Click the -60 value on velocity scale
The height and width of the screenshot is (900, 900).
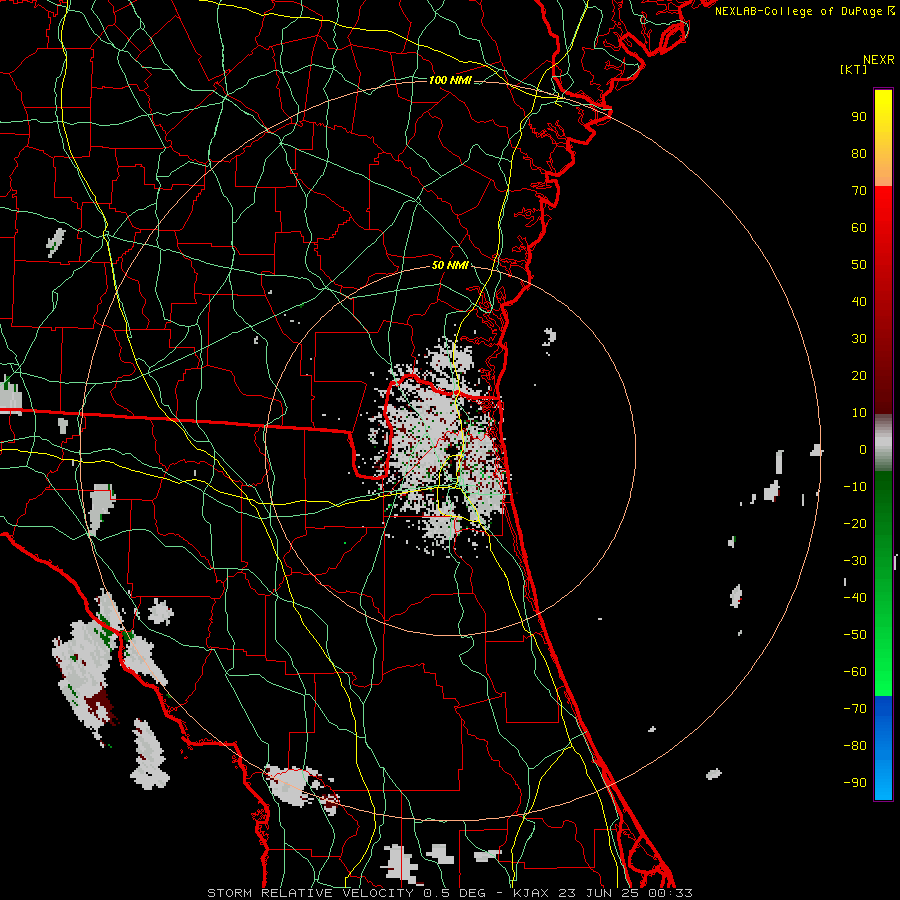(x=855, y=672)
